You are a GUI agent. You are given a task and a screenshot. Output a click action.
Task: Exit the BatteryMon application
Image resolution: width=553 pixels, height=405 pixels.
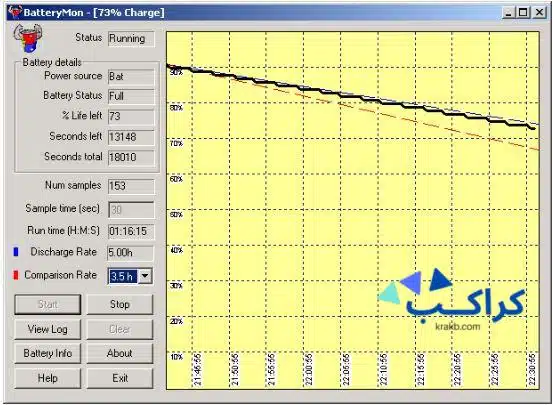pyautogui.click(x=120, y=378)
